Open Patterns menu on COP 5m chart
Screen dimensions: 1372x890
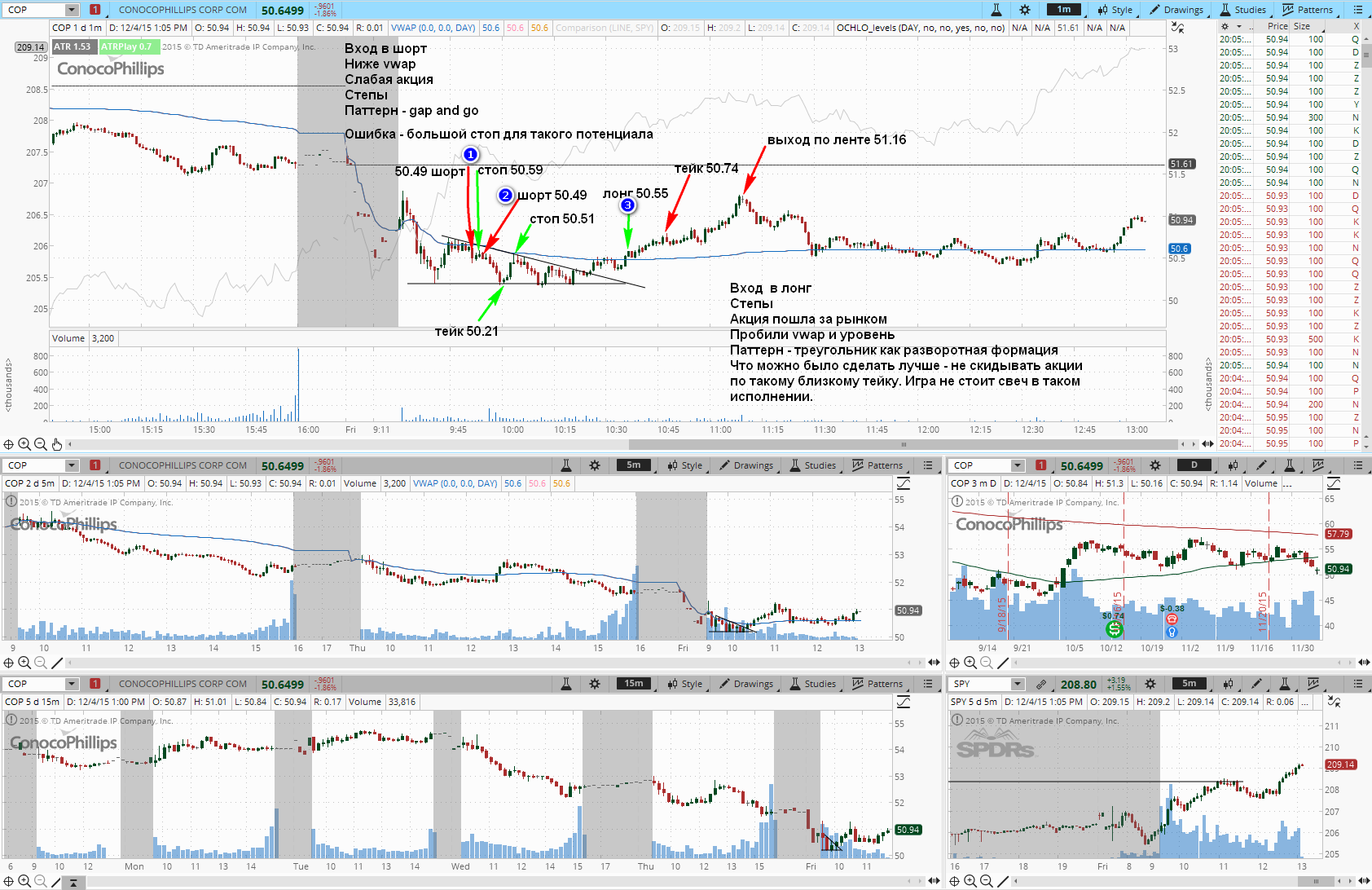[877, 465]
